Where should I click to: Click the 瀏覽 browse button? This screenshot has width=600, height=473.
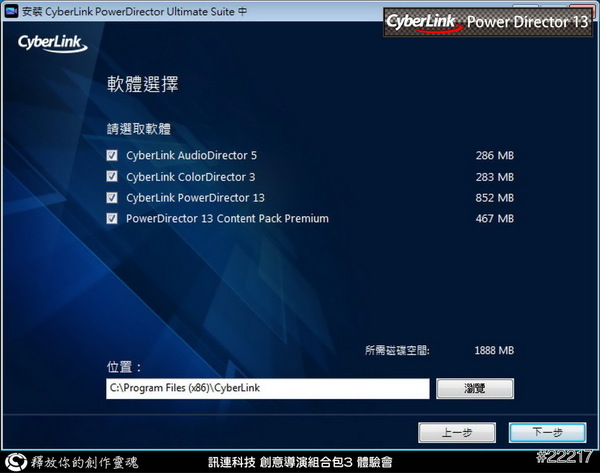475,388
